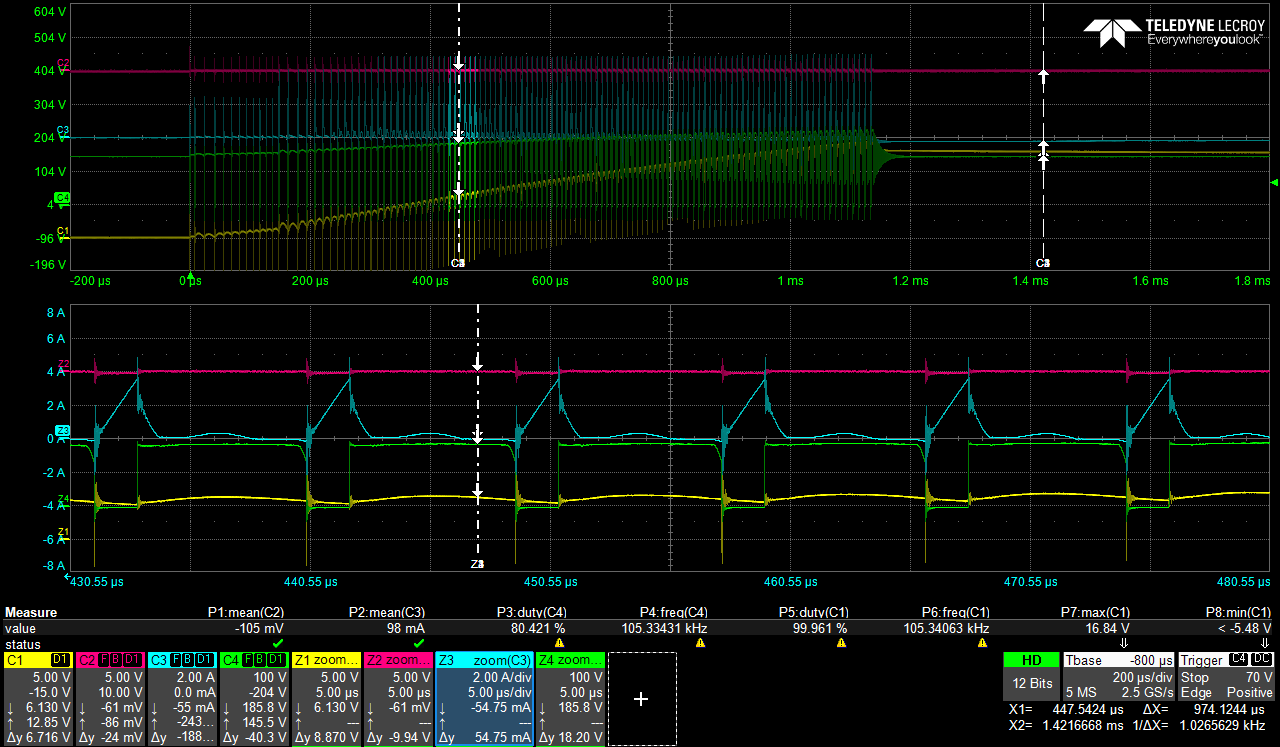This screenshot has height=747, width=1280.
Task: Click the Z4 trace marker left of zoom grid
Action: [63, 498]
